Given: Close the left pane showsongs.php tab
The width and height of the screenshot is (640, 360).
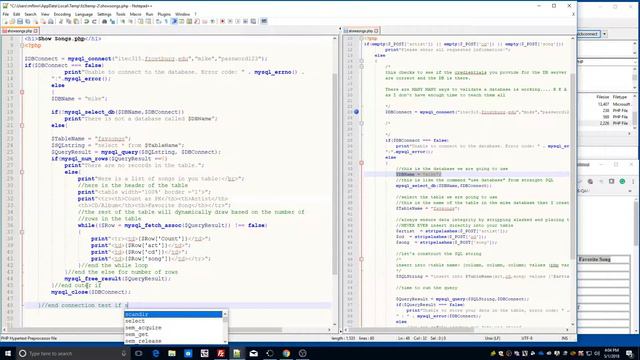Looking at the screenshot, I should tap(36, 31).
